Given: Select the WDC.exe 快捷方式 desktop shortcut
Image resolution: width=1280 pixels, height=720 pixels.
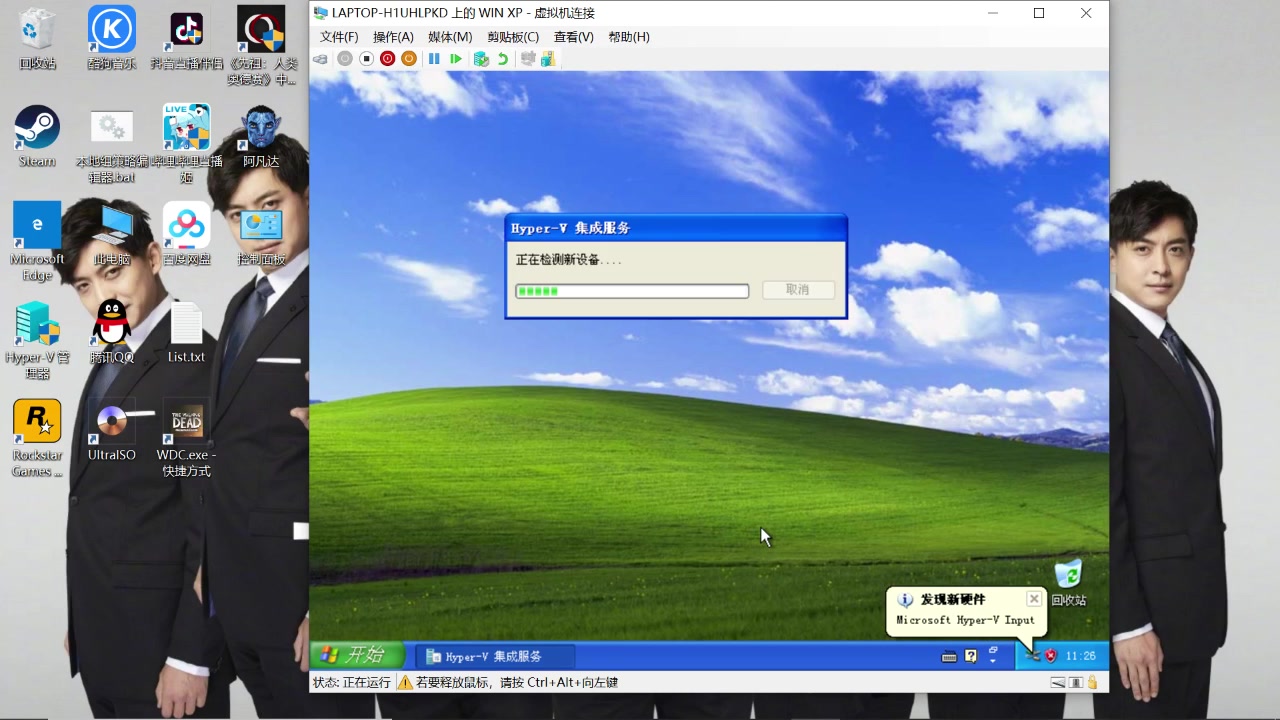Looking at the screenshot, I should coord(187,438).
